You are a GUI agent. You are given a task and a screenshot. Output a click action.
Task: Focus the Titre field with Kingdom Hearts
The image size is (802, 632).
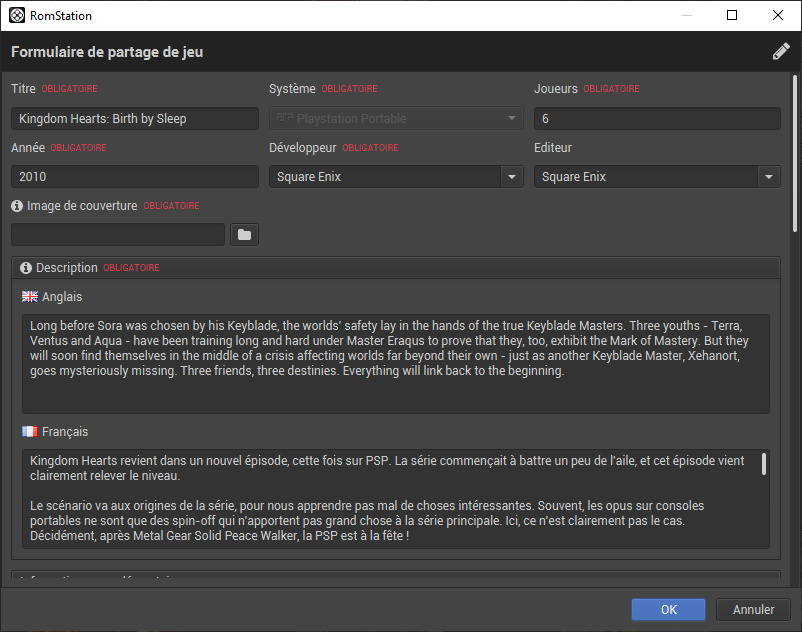click(135, 119)
